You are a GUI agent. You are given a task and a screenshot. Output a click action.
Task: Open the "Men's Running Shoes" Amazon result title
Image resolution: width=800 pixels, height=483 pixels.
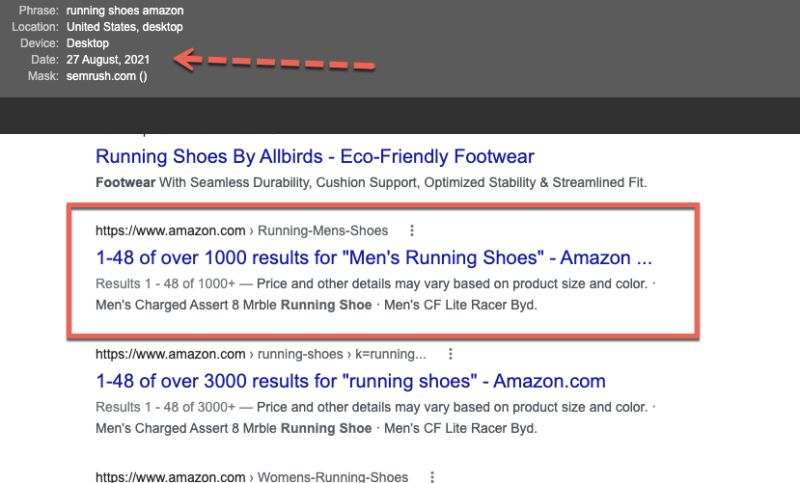374,258
